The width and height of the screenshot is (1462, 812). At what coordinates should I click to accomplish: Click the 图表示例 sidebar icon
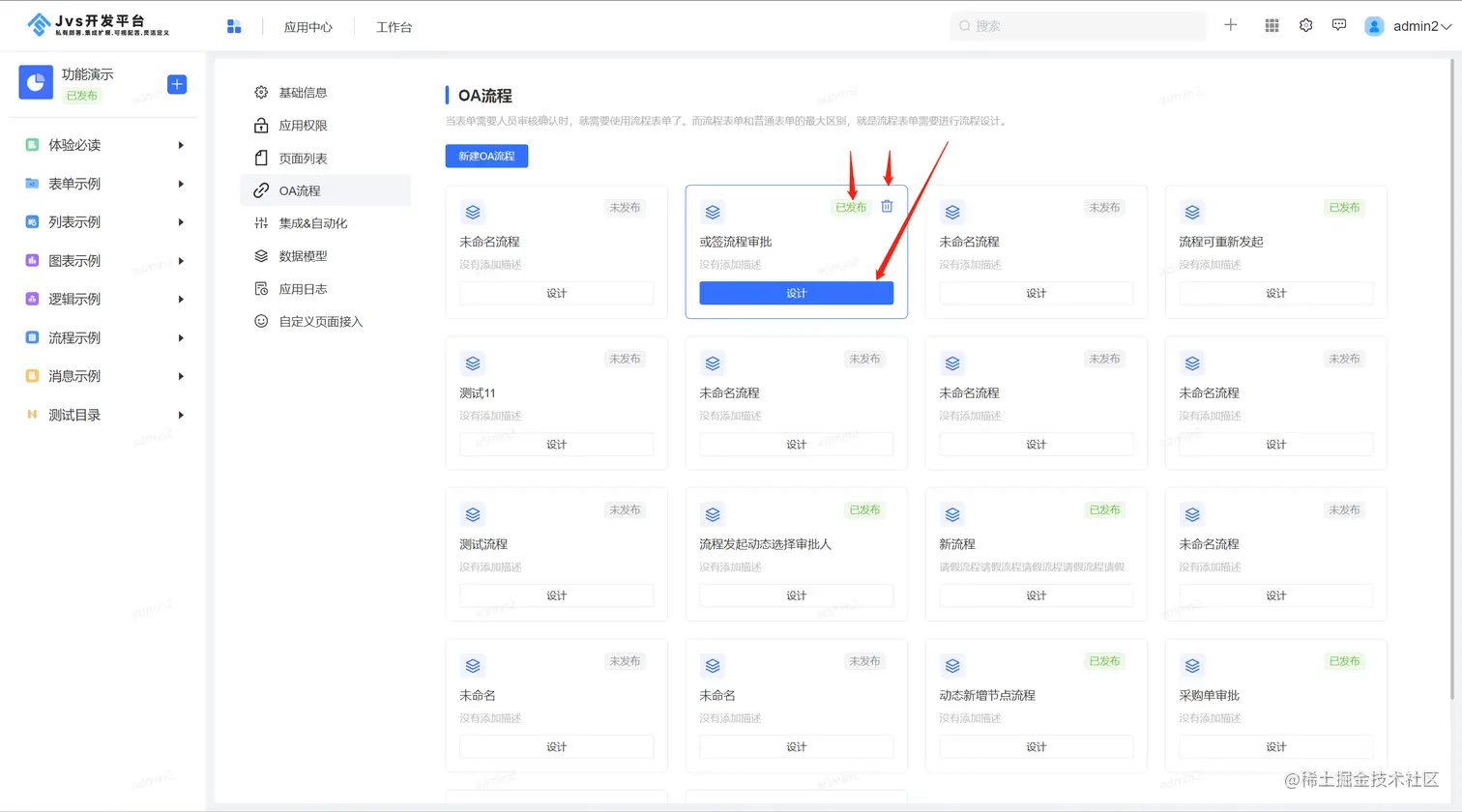(x=32, y=261)
